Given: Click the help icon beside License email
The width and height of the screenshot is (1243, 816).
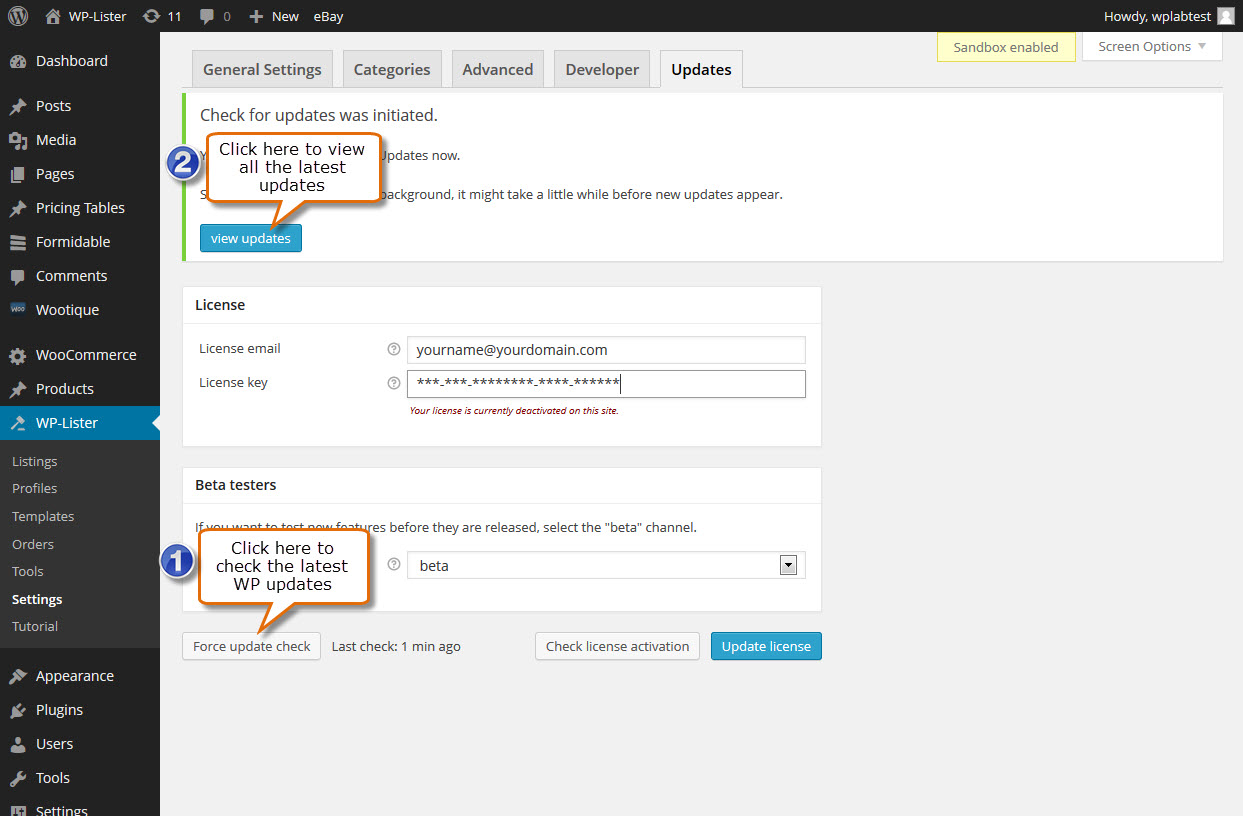Looking at the screenshot, I should point(393,350).
